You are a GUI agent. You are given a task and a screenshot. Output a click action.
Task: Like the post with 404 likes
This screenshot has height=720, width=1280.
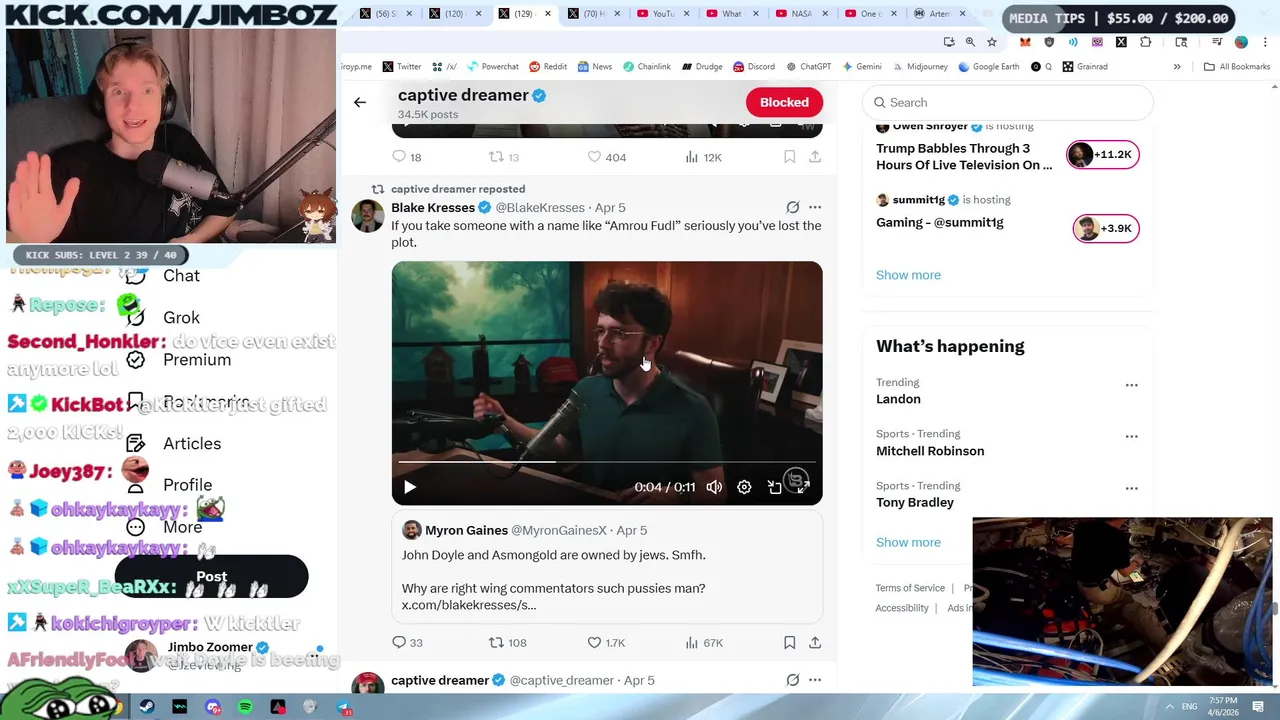point(606,157)
